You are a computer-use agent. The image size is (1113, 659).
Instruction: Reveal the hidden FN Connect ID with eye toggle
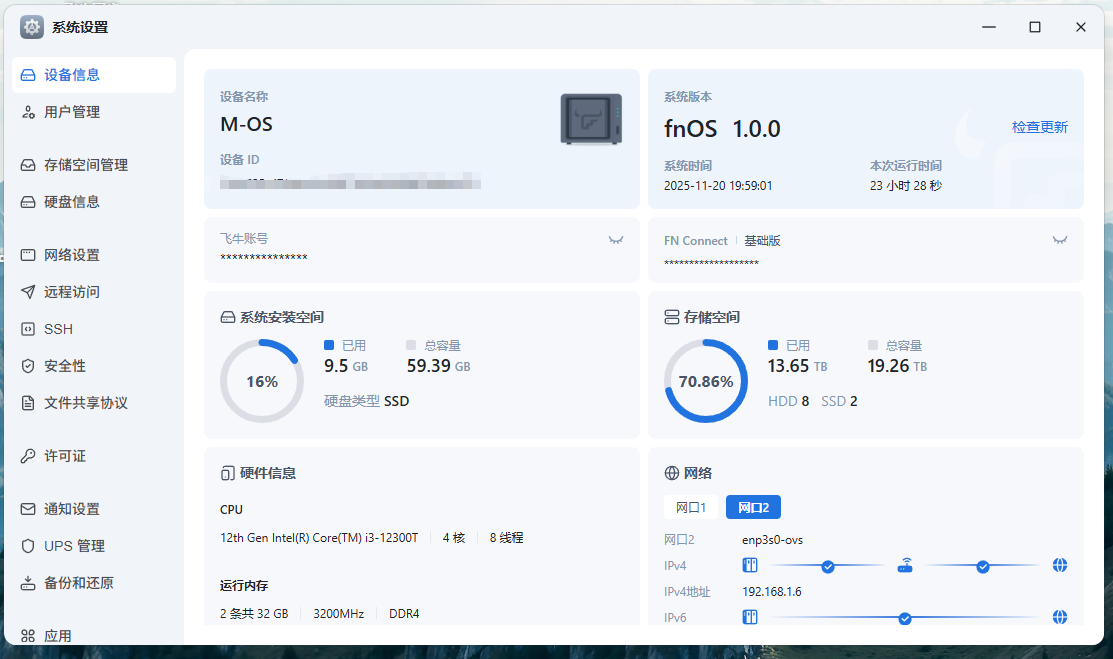click(x=1060, y=240)
